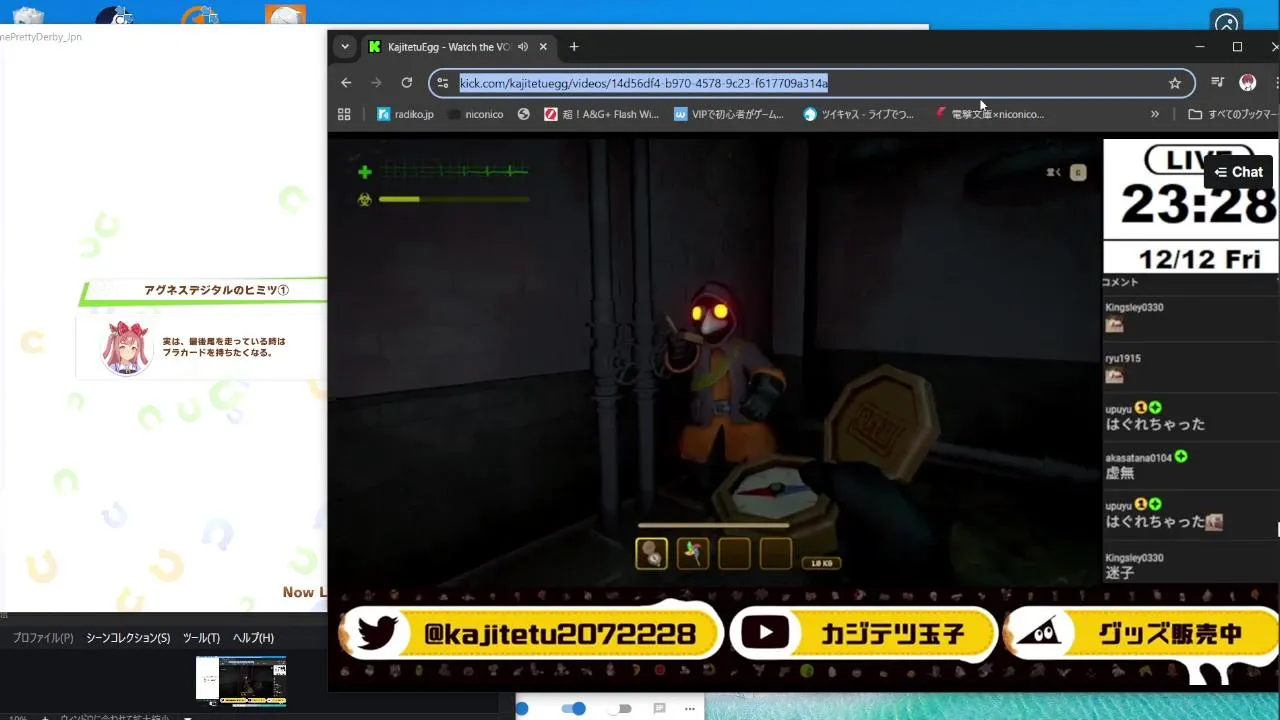Open site information icon in address bar
This screenshot has width=1280, height=720.
tap(443, 83)
